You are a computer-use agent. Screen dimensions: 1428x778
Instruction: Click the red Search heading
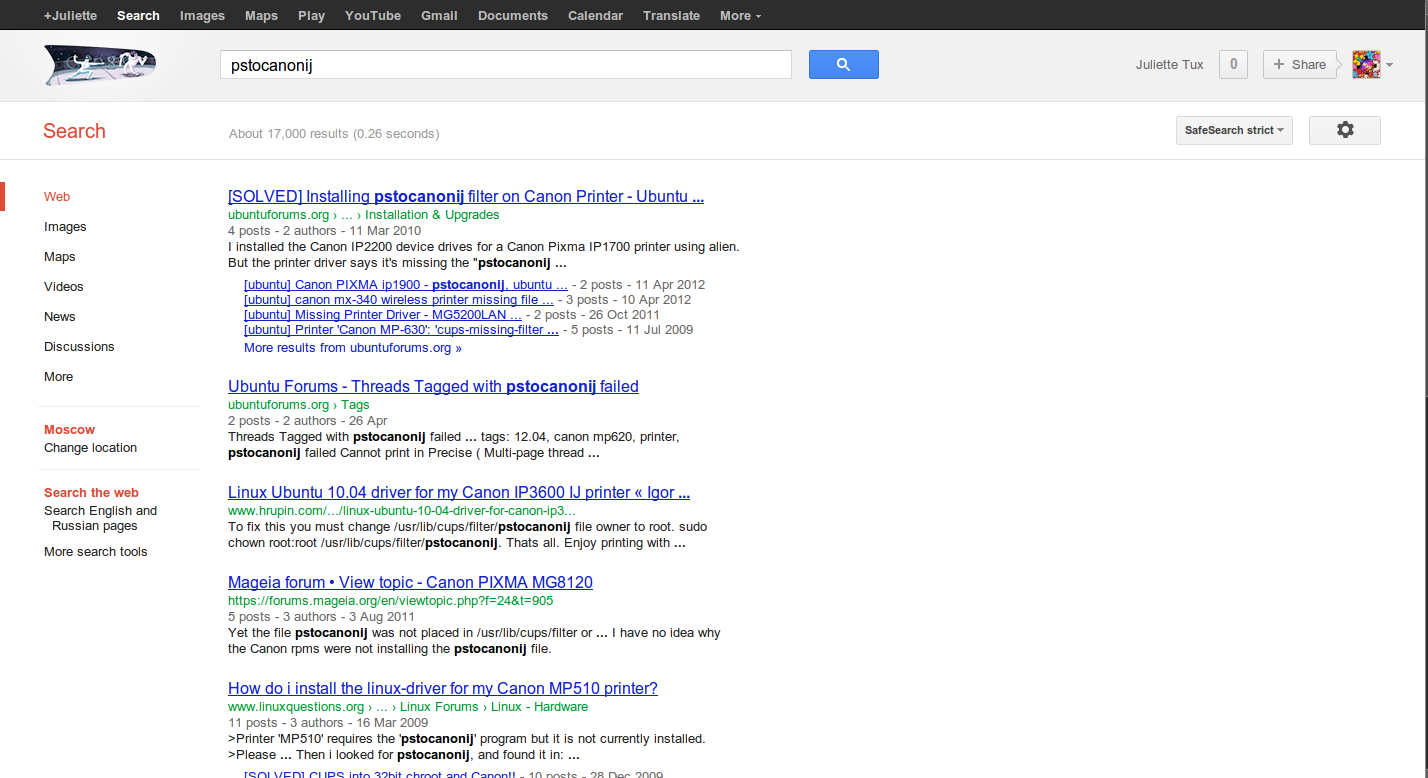(x=74, y=131)
